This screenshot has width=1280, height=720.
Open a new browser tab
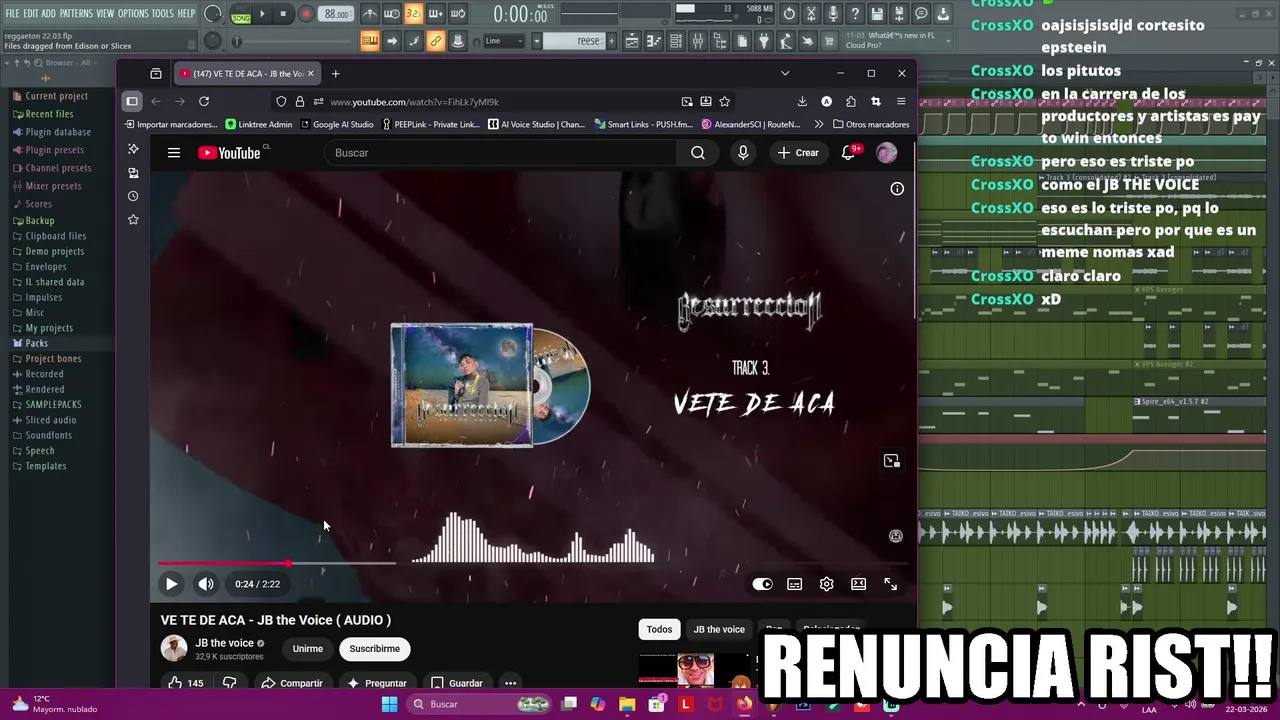(x=335, y=73)
